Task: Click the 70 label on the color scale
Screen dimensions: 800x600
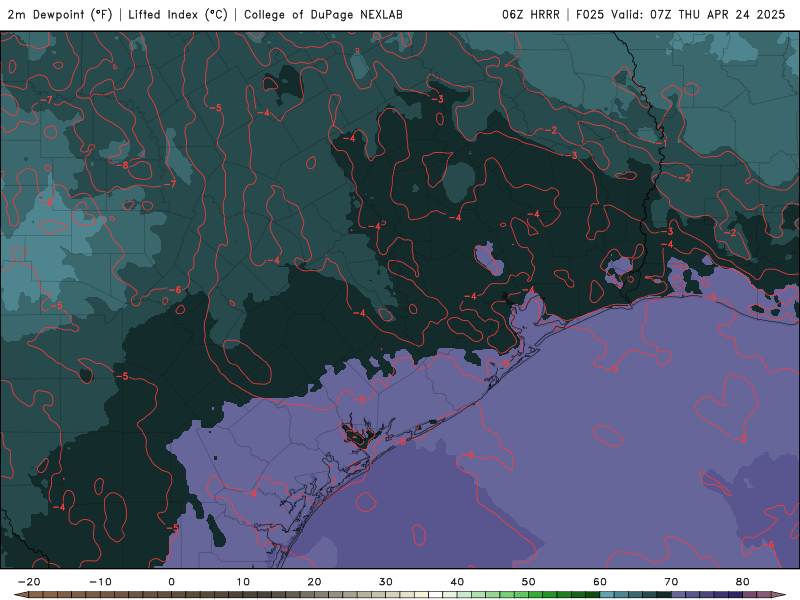Action: pyautogui.click(x=671, y=582)
